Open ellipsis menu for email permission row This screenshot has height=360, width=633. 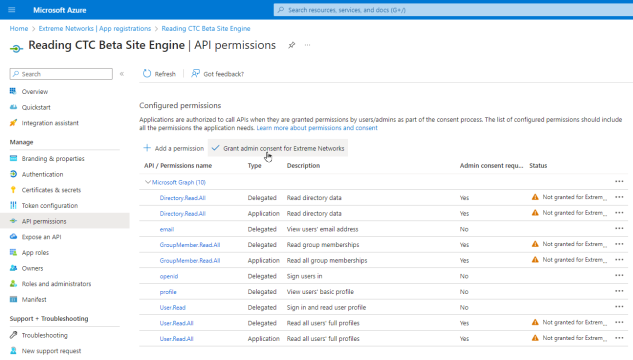click(619, 228)
